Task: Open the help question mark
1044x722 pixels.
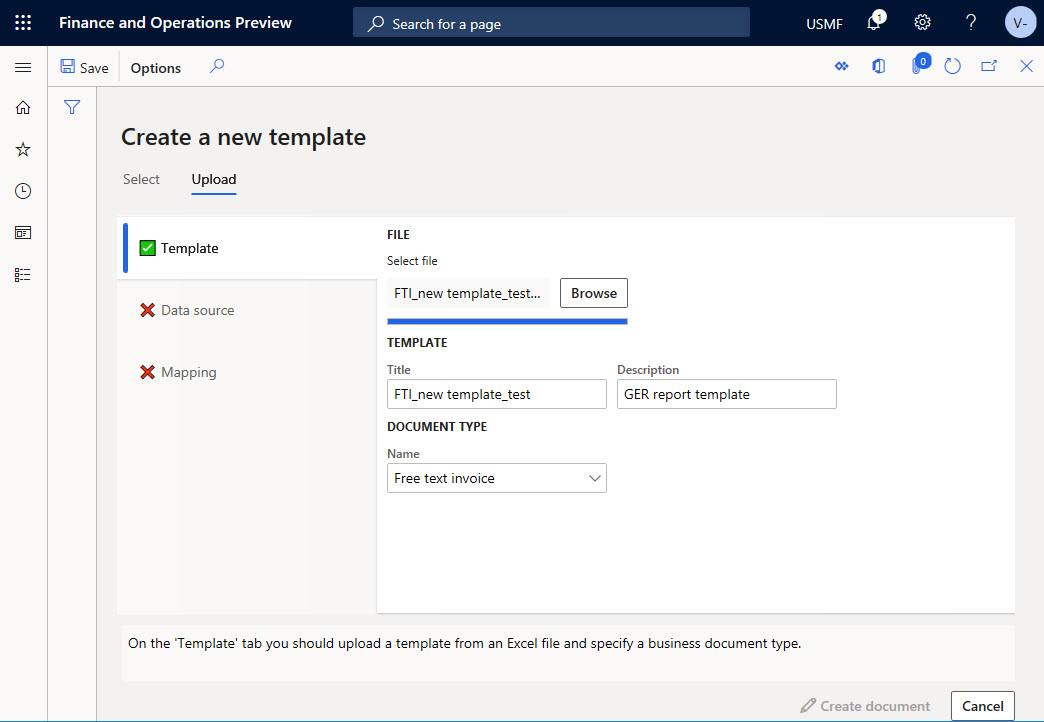Action: coord(971,23)
